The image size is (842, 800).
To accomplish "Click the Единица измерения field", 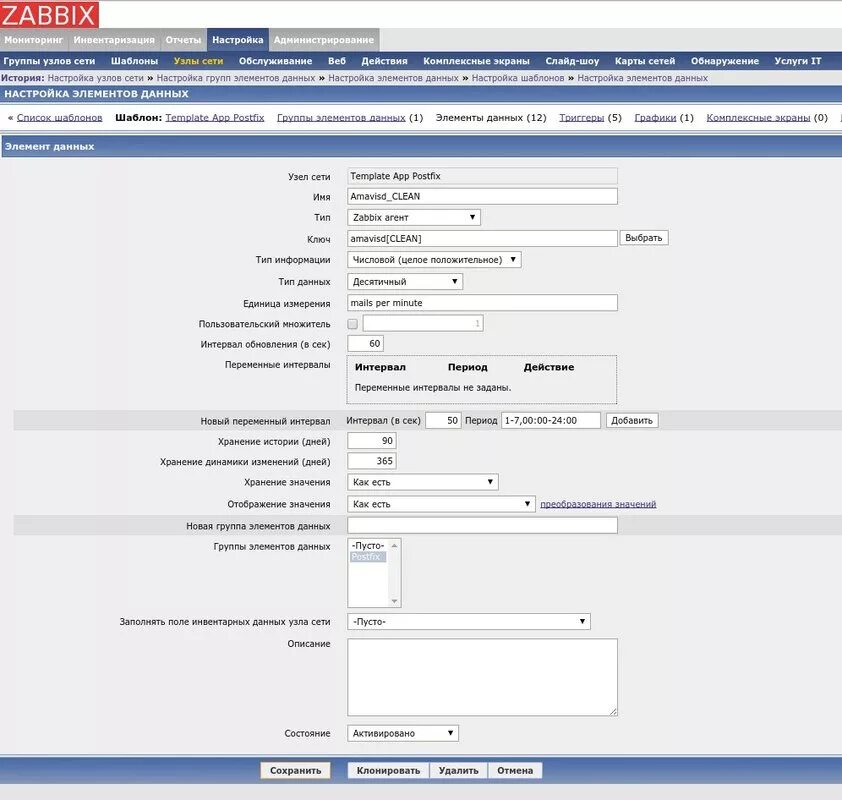I will point(482,303).
